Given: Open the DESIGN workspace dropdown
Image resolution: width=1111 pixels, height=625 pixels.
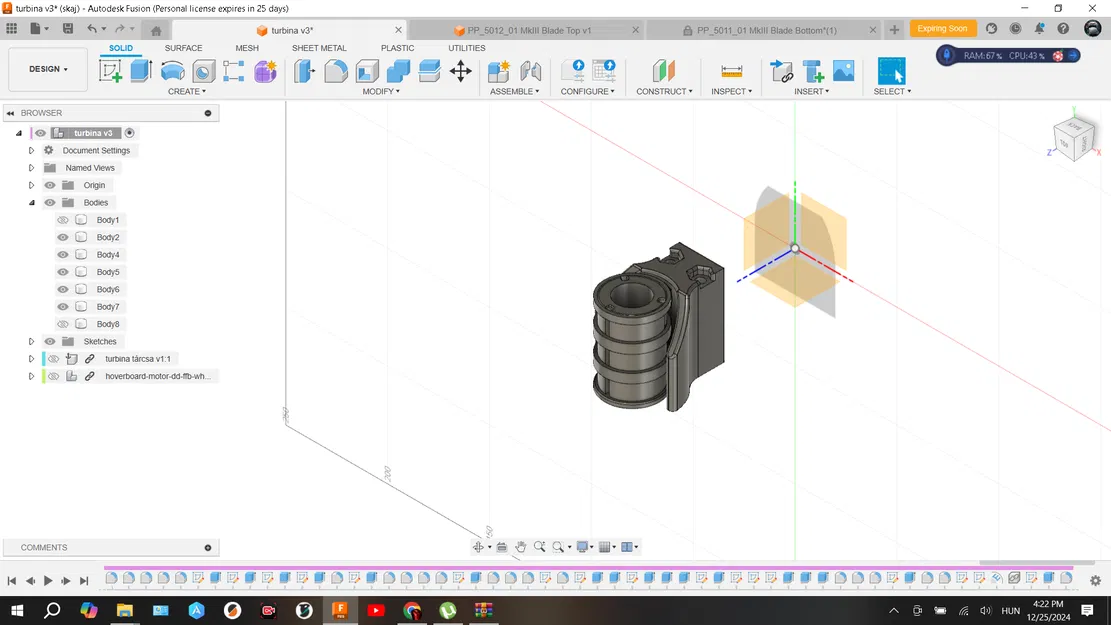Looking at the screenshot, I should point(48,70).
